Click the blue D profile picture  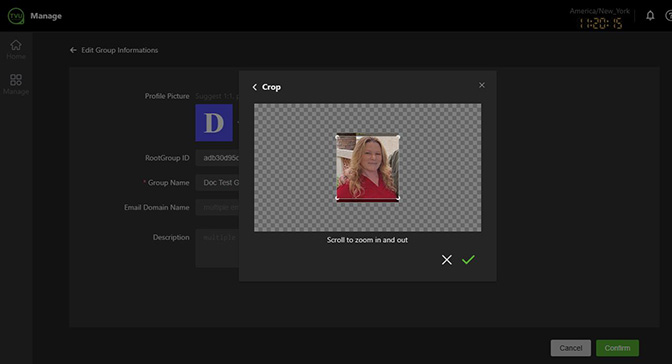click(x=214, y=123)
